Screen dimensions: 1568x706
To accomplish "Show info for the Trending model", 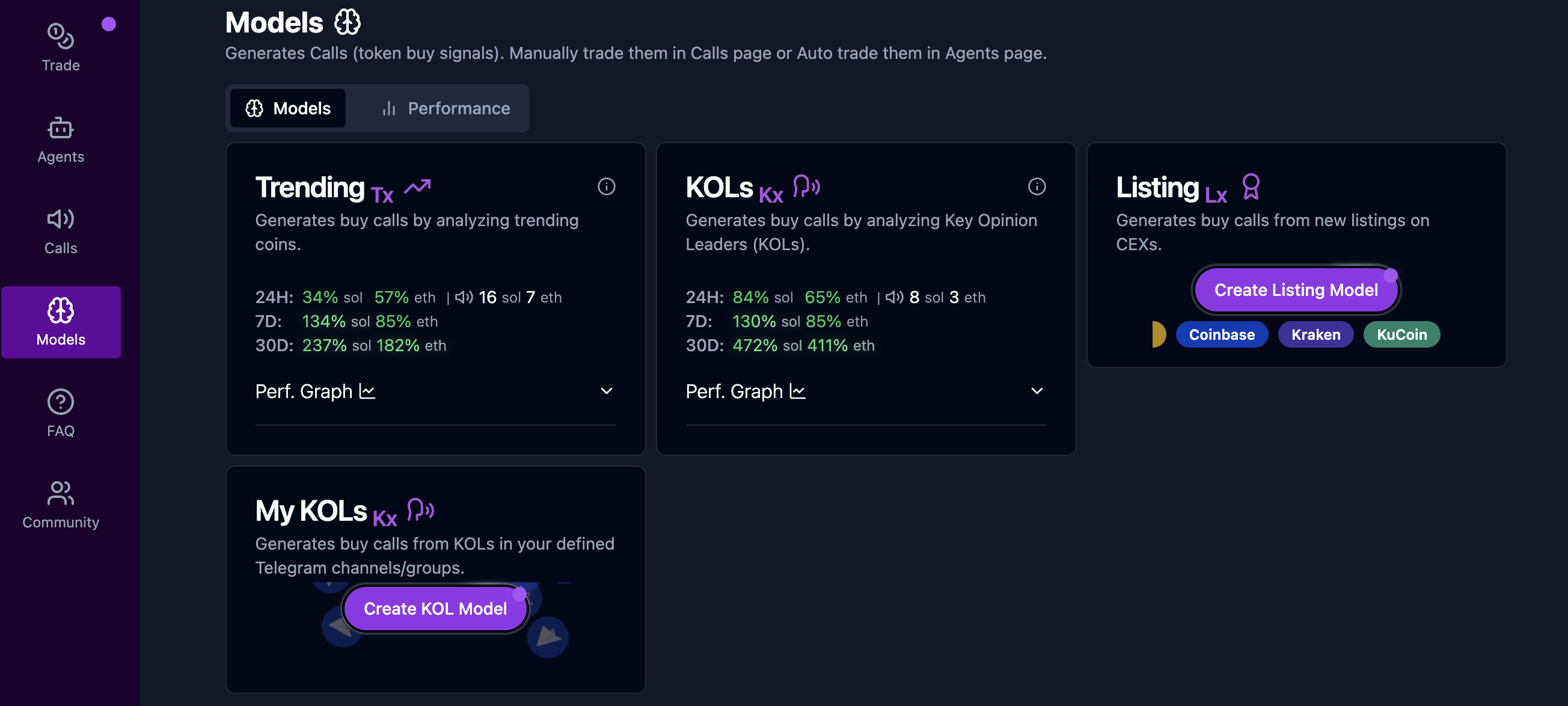I will point(606,186).
